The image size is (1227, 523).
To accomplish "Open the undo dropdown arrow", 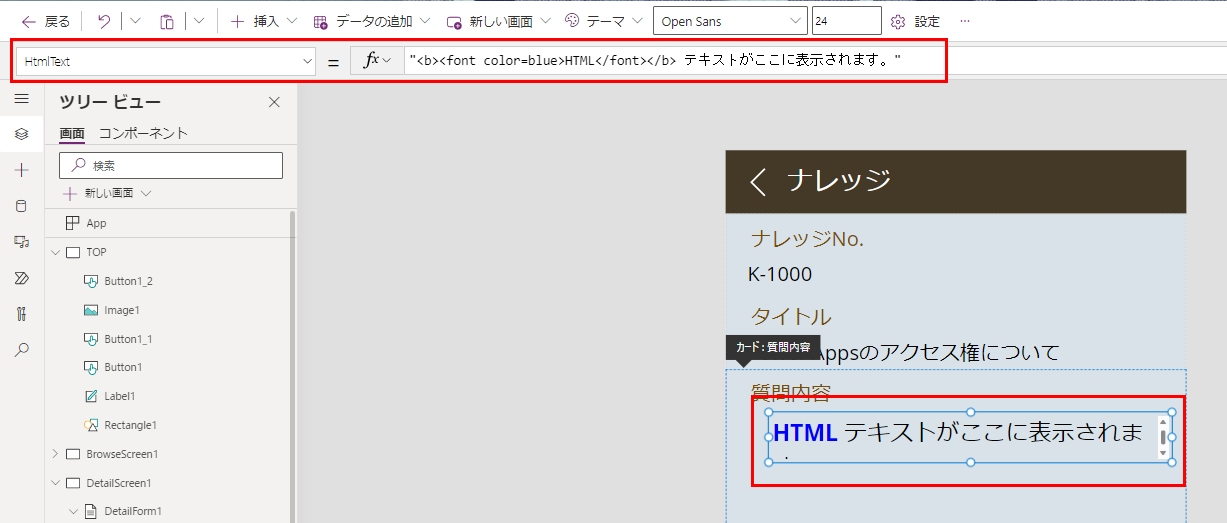I will pyautogui.click(x=136, y=21).
